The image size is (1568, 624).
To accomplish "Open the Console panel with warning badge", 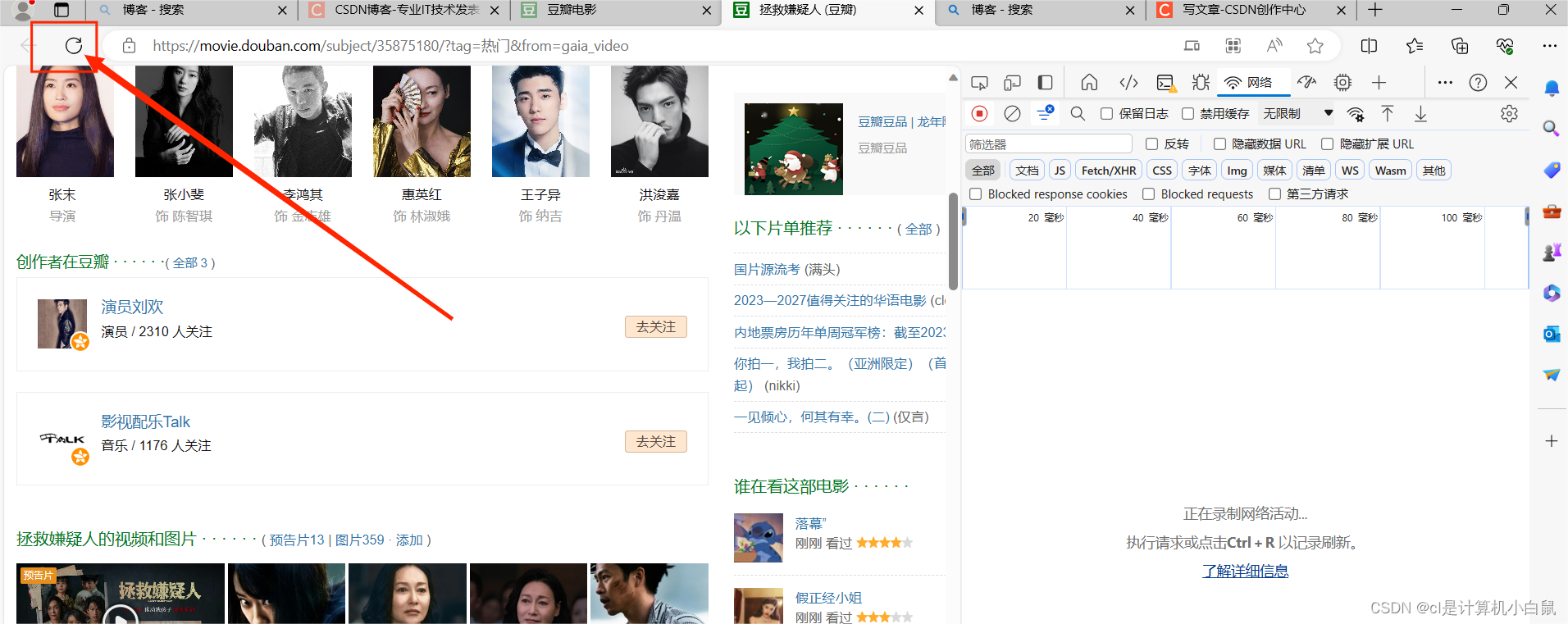I will (x=1165, y=83).
